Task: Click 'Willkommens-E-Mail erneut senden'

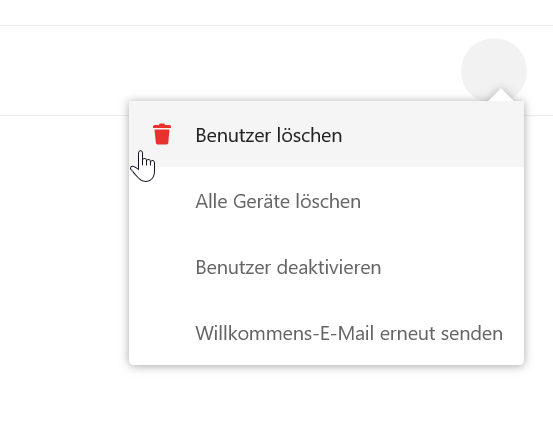Action: click(326, 332)
